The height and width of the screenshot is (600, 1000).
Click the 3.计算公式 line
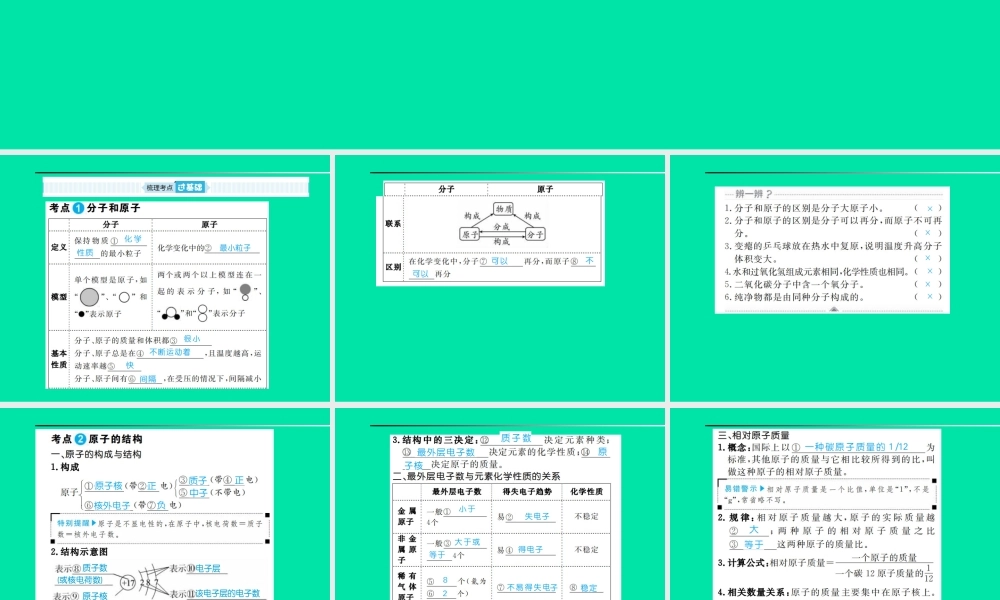click(825, 567)
